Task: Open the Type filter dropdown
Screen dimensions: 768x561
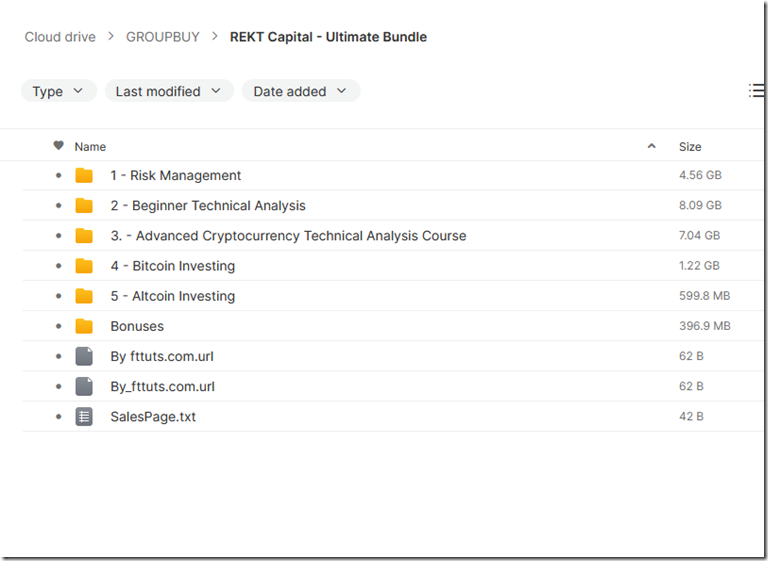Action: click(x=58, y=91)
